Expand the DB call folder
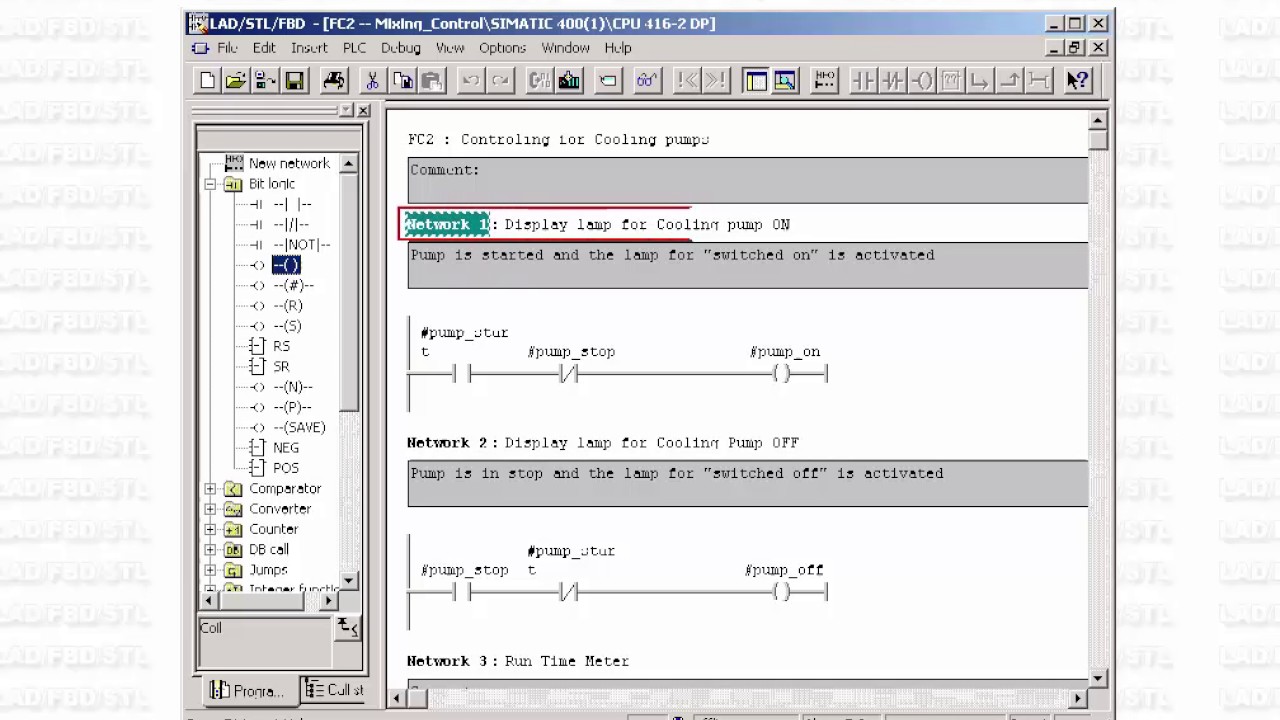The image size is (1280, 720). tap(210, 550)
